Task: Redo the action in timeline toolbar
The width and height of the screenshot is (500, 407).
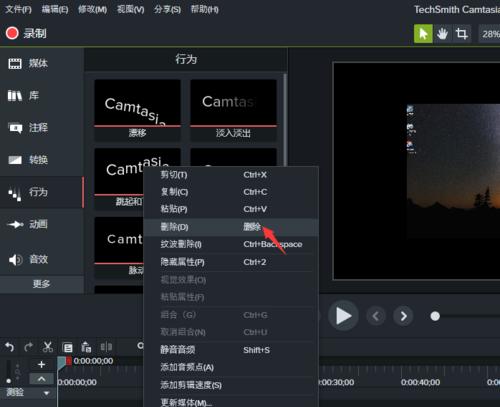Action: click(29, 347)
